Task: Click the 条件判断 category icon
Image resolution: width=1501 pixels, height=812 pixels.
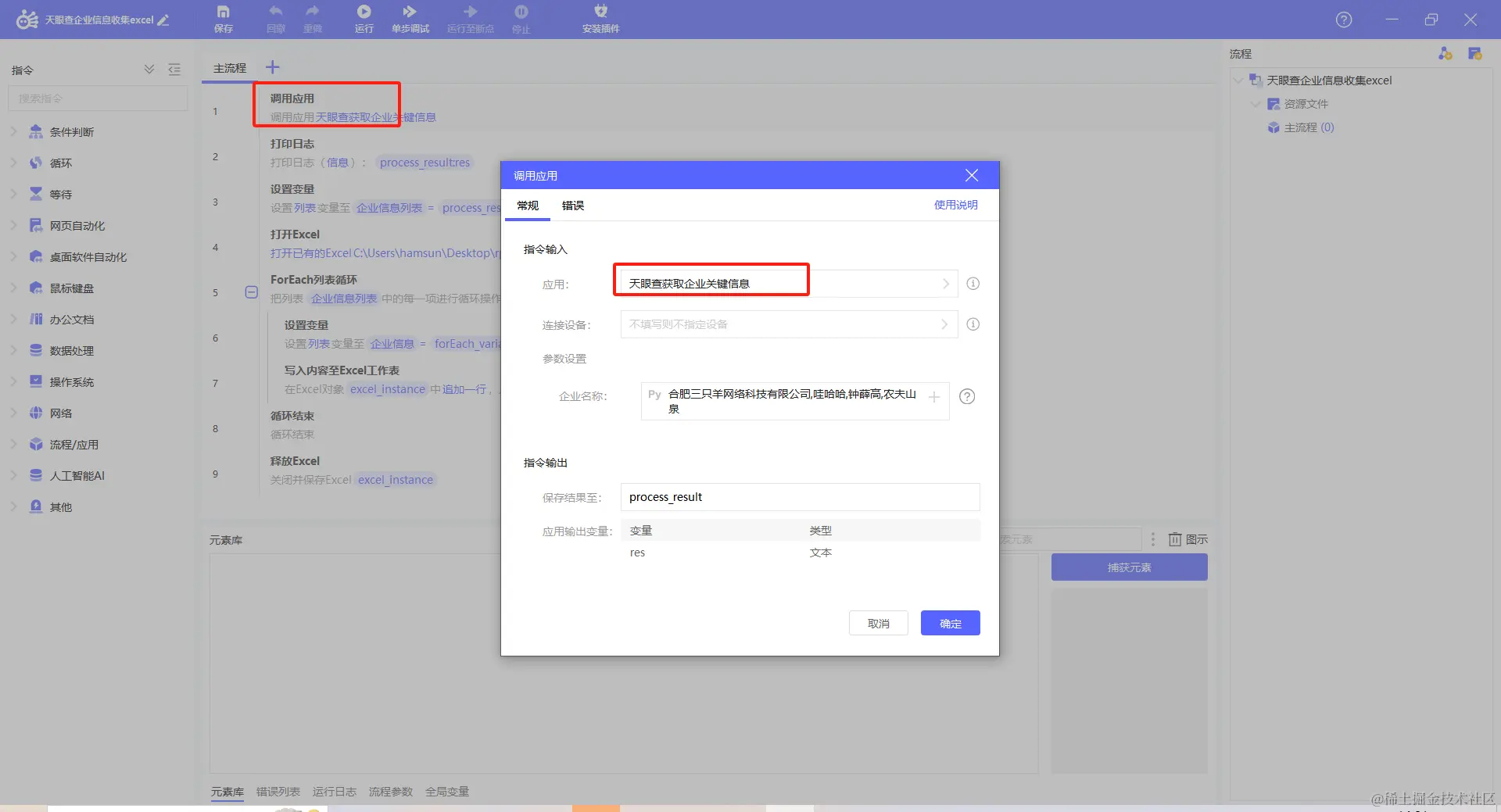Action: [36, 132]
